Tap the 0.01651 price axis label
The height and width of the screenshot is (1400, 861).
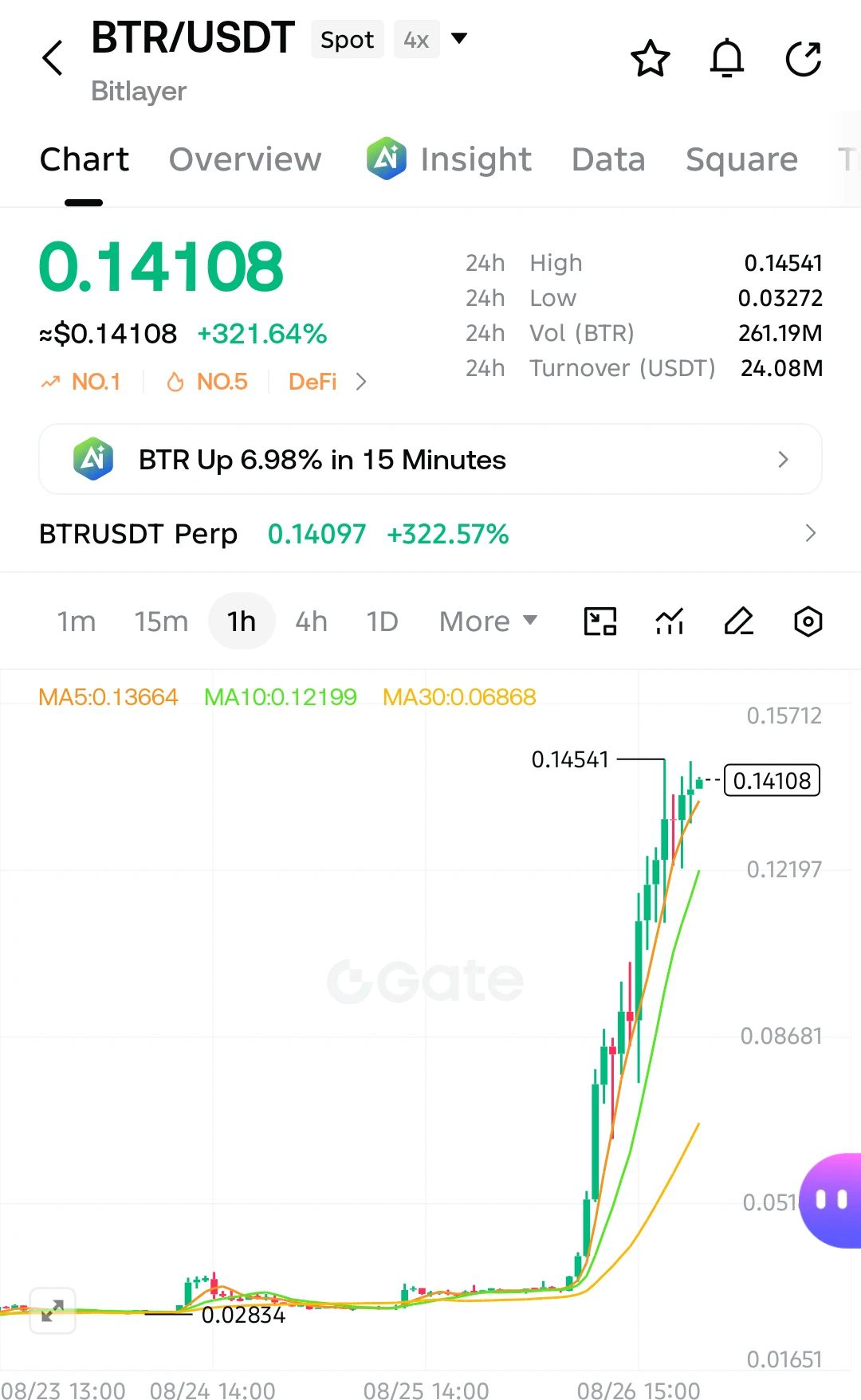[784, 1359]
